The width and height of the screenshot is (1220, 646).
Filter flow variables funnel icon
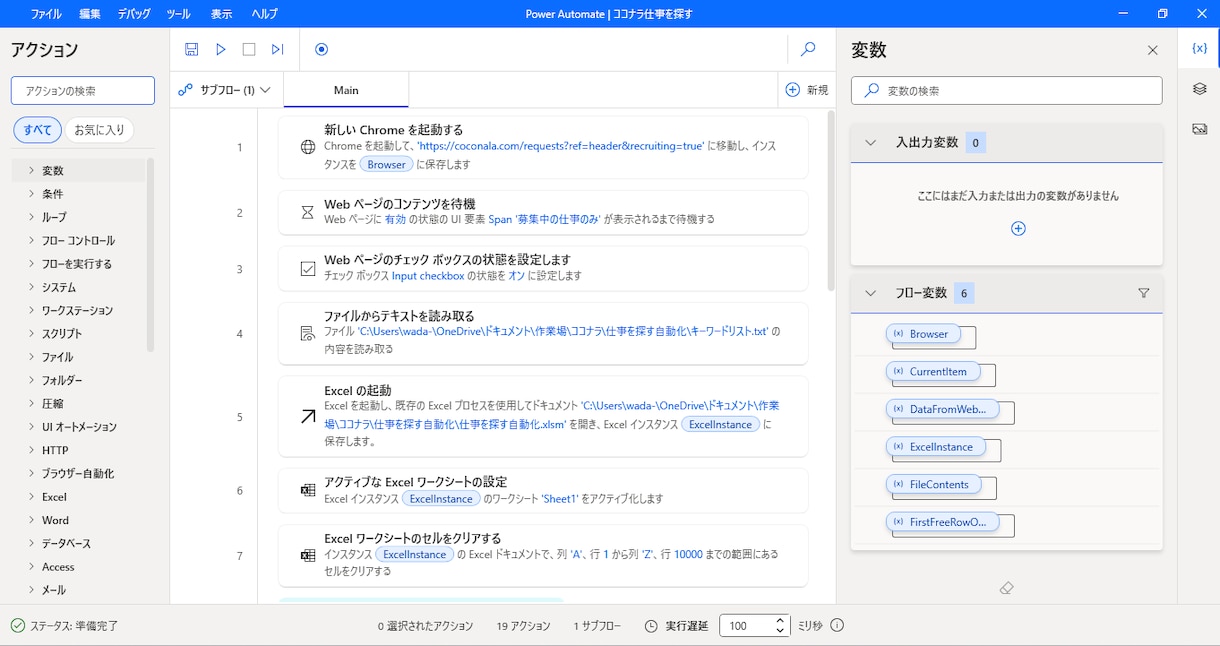pyautogui.click(x=1144, y=293)
